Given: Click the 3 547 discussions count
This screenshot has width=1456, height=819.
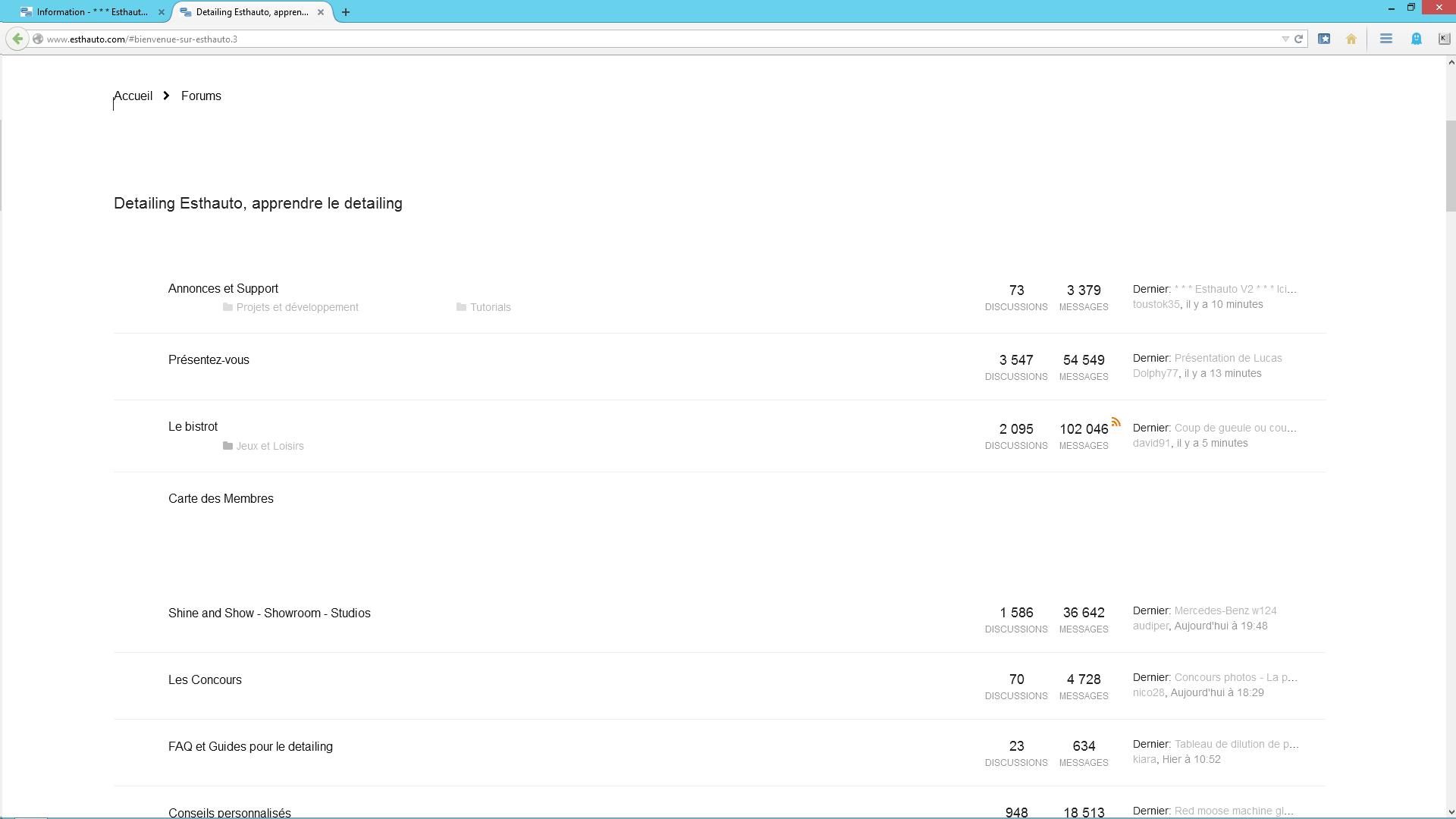Looking at the screenshot, I should 1016,360.
